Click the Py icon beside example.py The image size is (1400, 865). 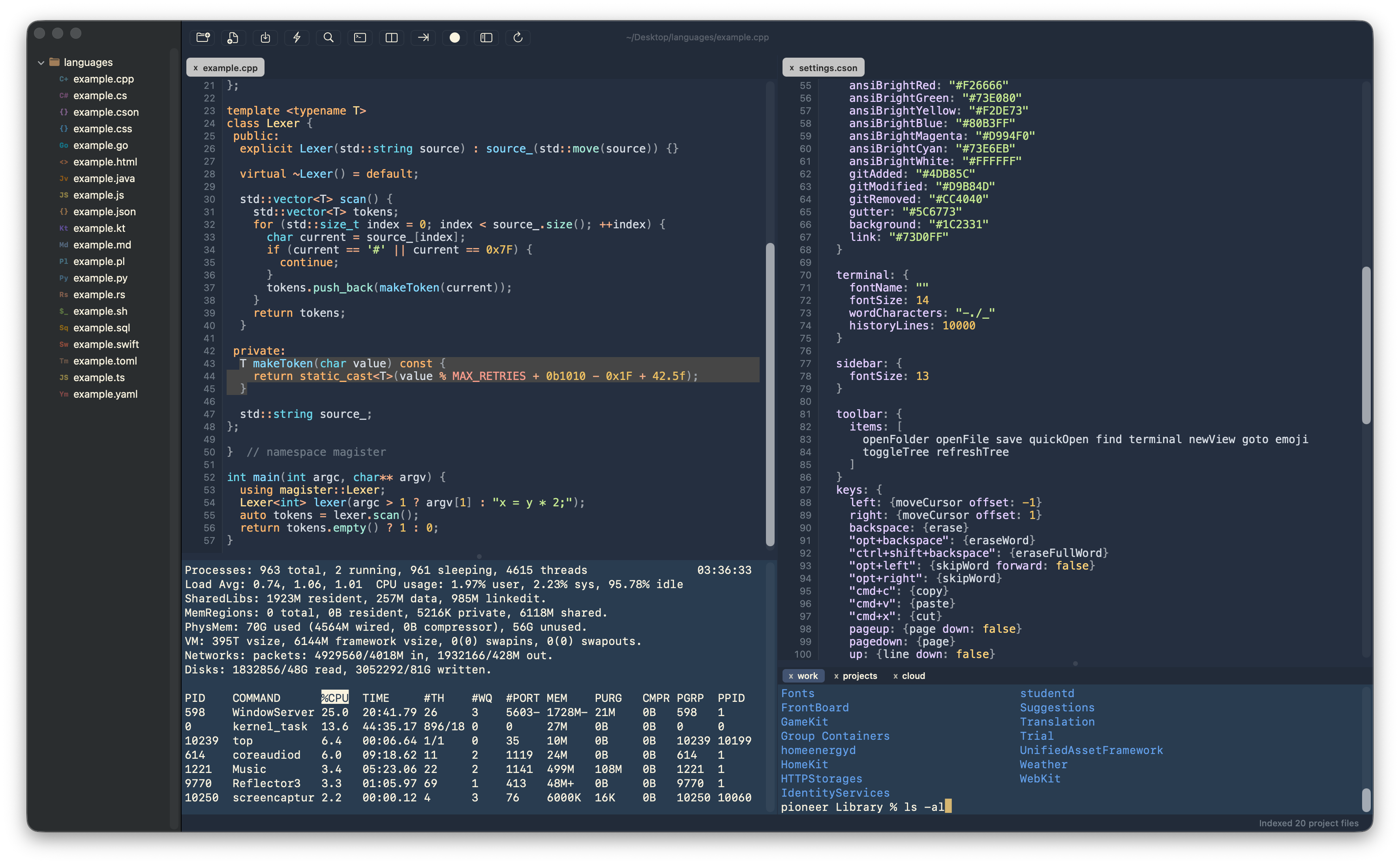64,278
